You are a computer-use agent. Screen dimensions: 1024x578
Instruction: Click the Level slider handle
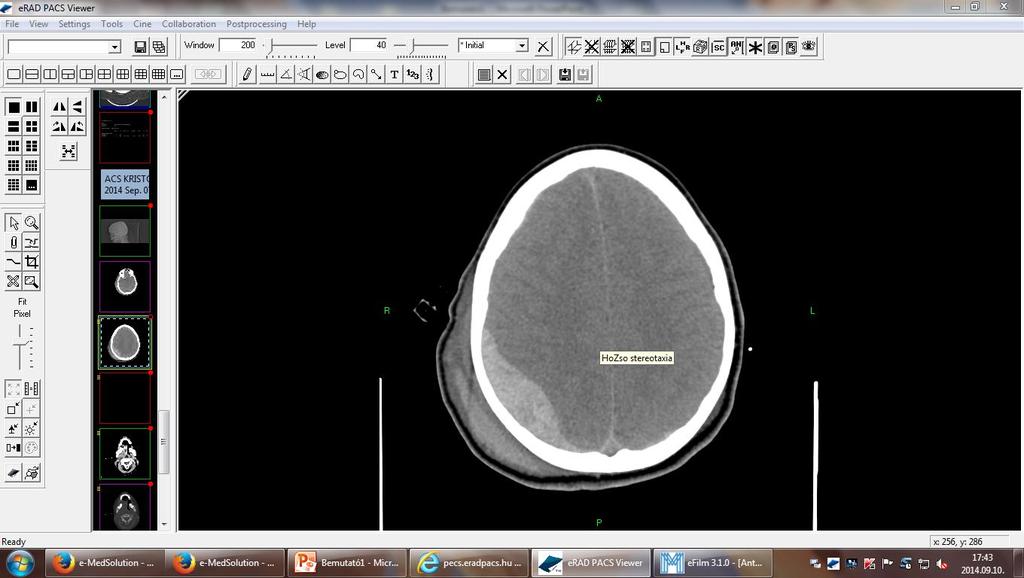(x=413, y=46)
